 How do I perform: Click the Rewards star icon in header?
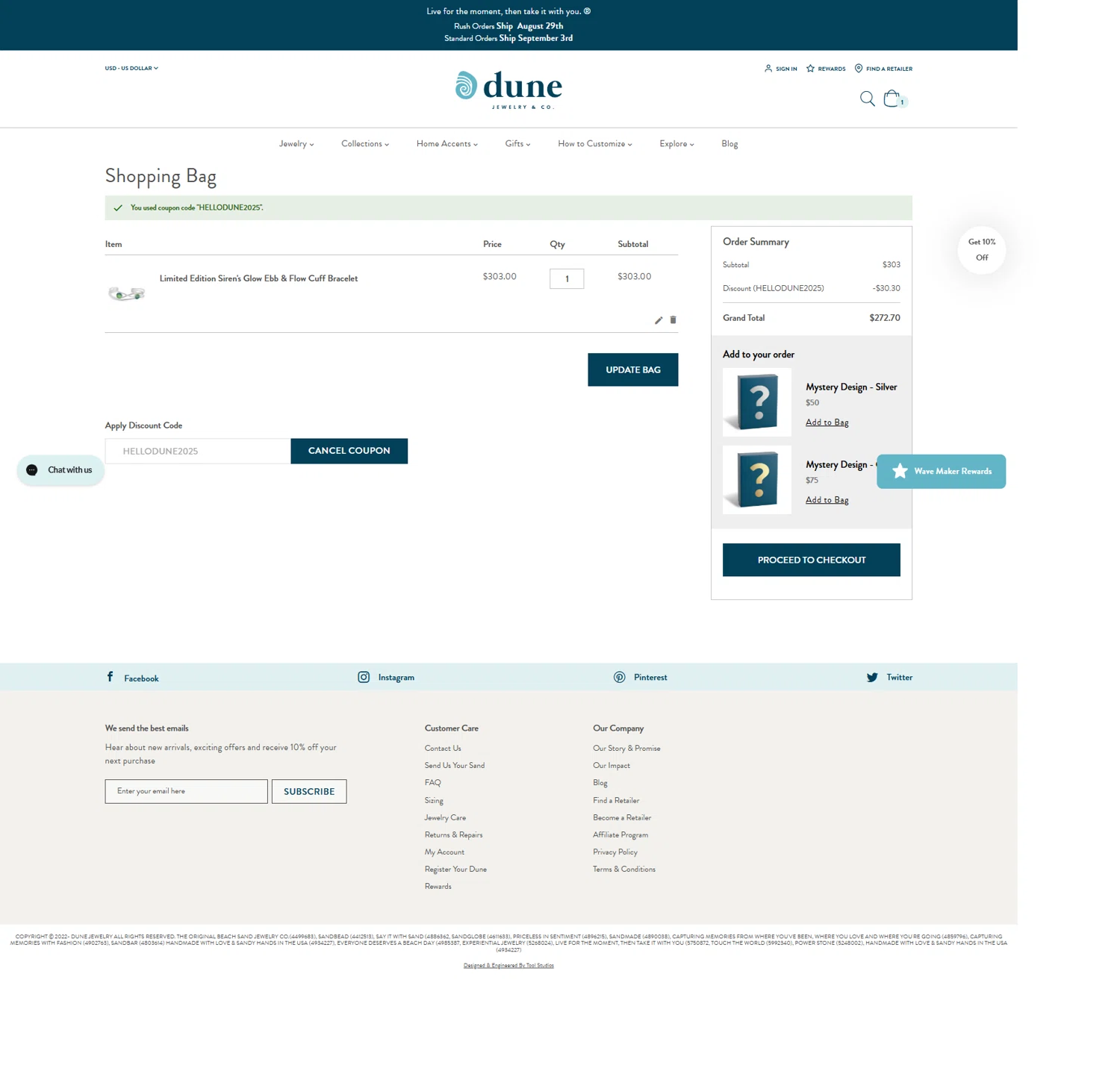click(x=810, y=69)
